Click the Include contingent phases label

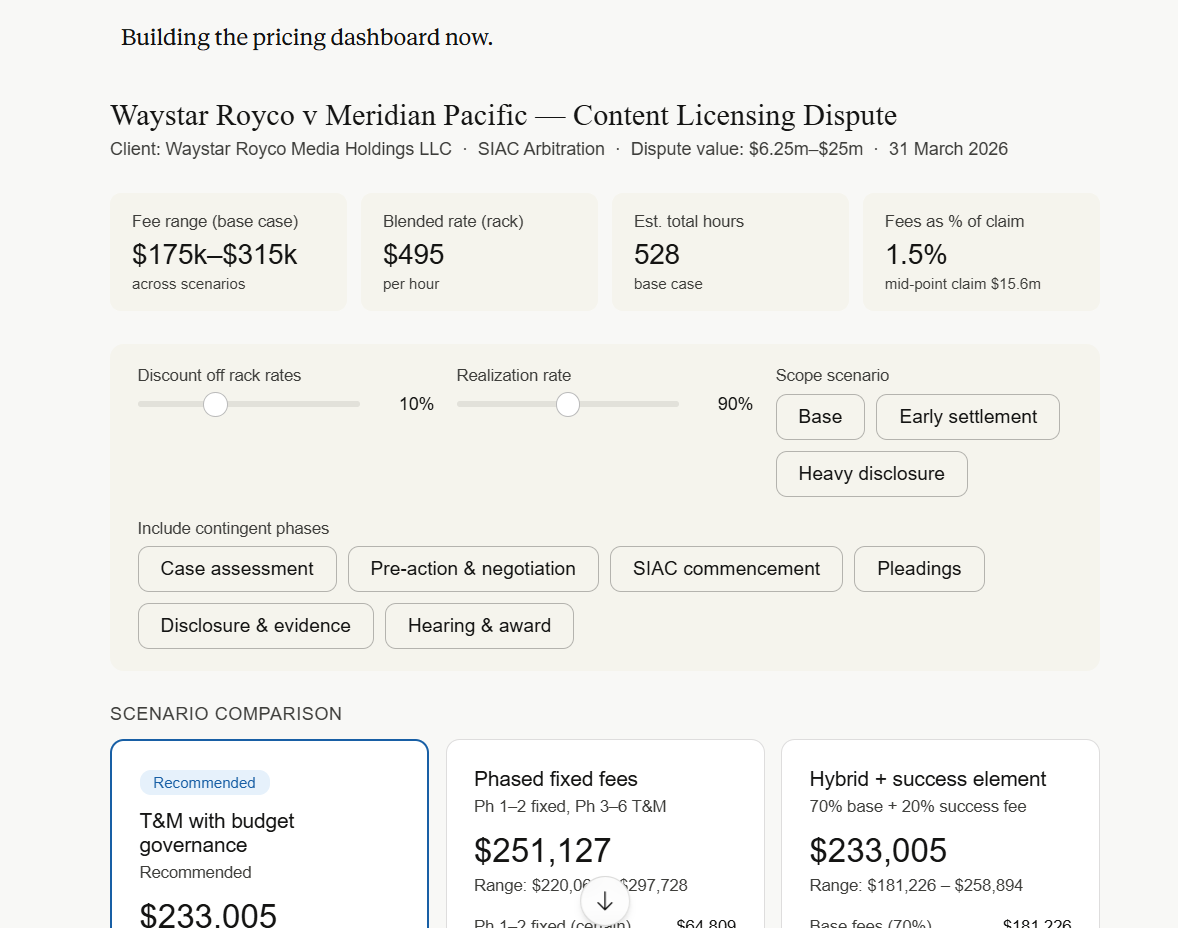pyautogui.click(x=233, y=528)
